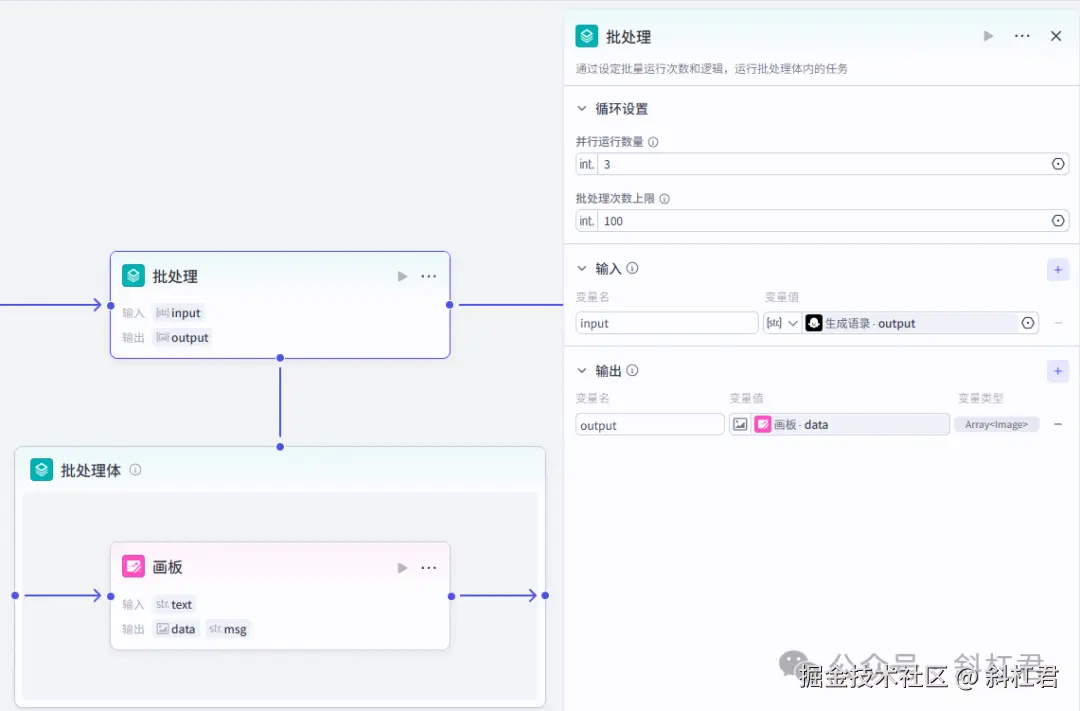The width and height of the screenshot is (1080, 711).
Task: Click the green 批处理 node icon on canvas
Action: [134, 275]
